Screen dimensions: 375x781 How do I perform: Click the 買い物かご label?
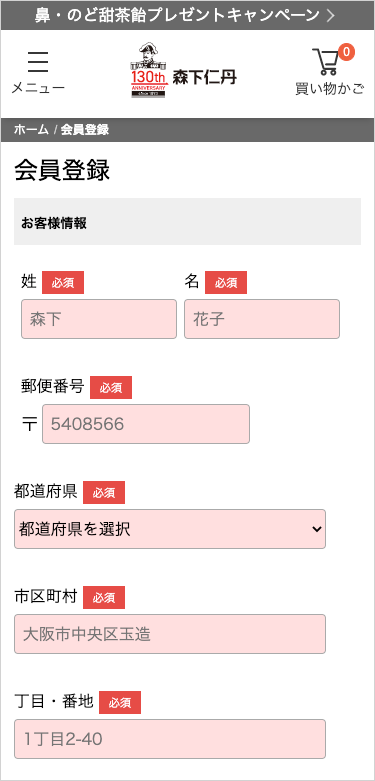point(330,89)
